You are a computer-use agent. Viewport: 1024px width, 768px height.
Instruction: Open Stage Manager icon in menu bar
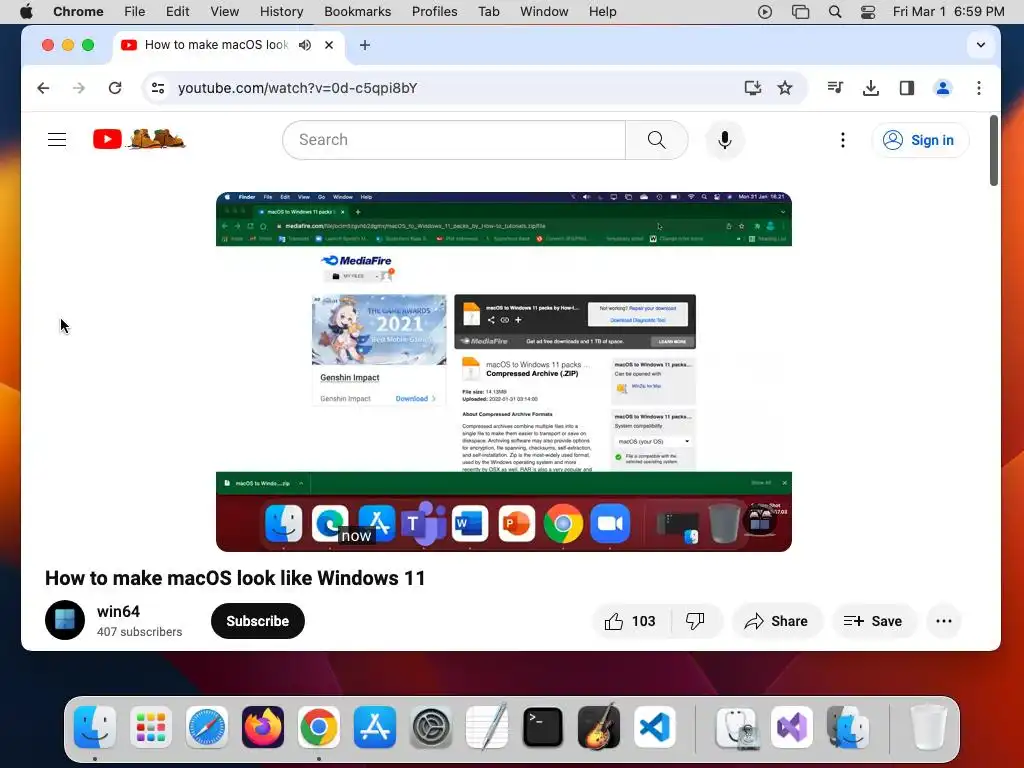(x=800, y=12)
